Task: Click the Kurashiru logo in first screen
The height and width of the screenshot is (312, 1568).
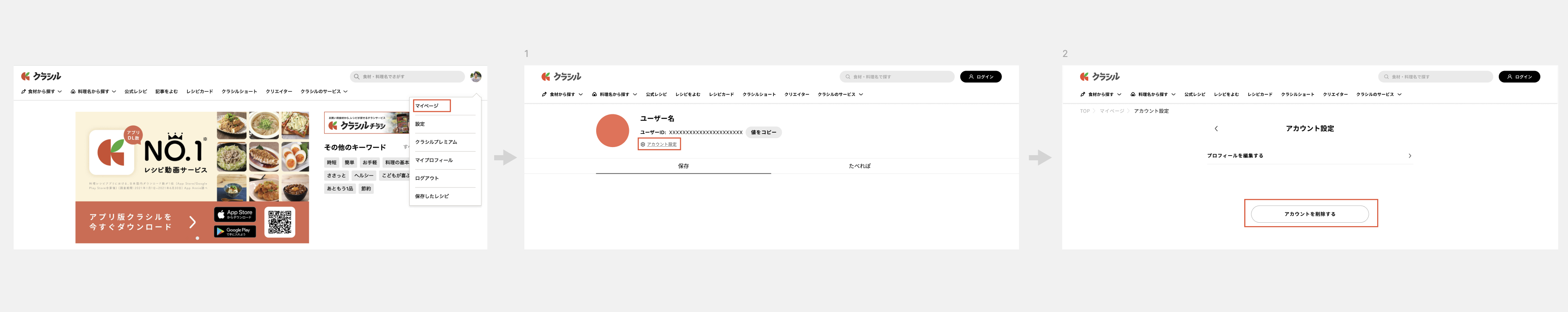Action: (x=41, y=76)
